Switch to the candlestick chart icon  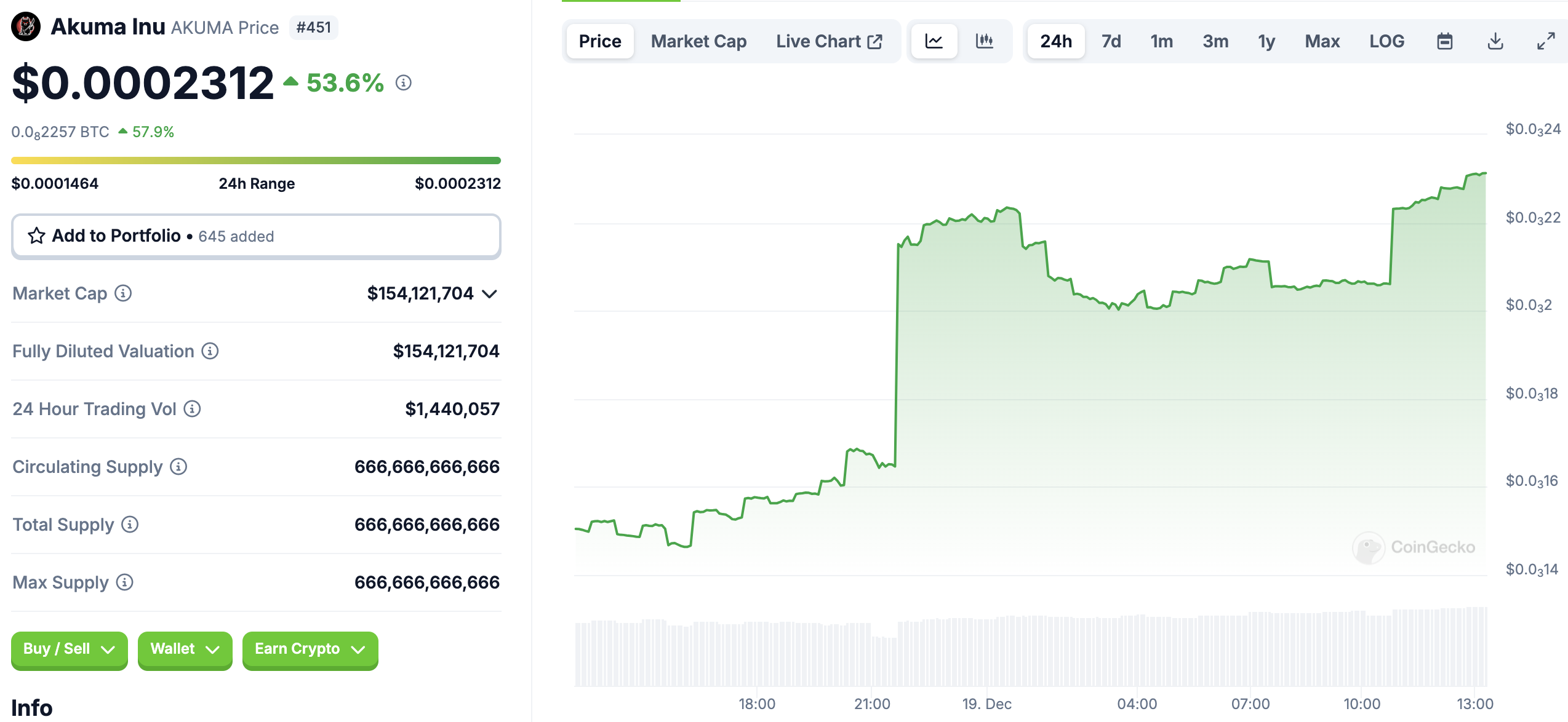pos(985,41)
